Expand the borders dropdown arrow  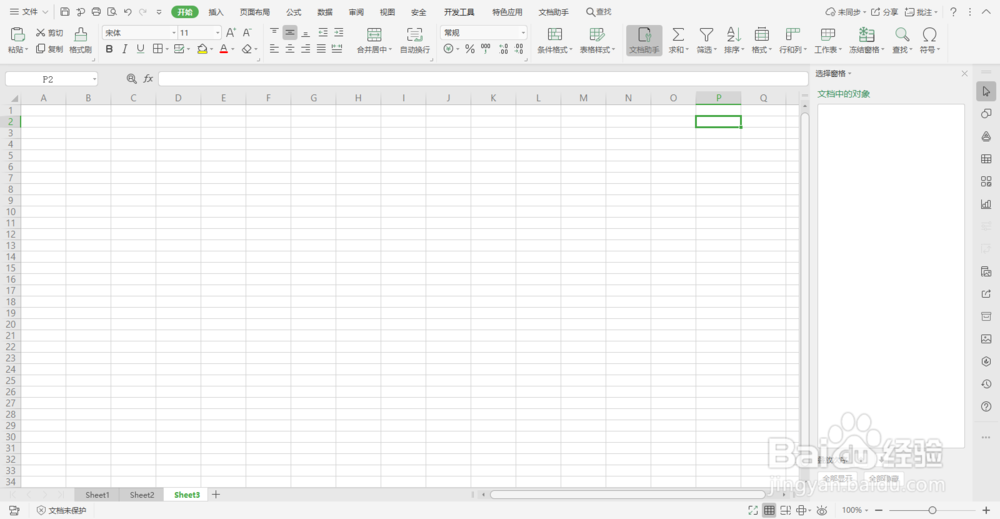click(167, 49)
